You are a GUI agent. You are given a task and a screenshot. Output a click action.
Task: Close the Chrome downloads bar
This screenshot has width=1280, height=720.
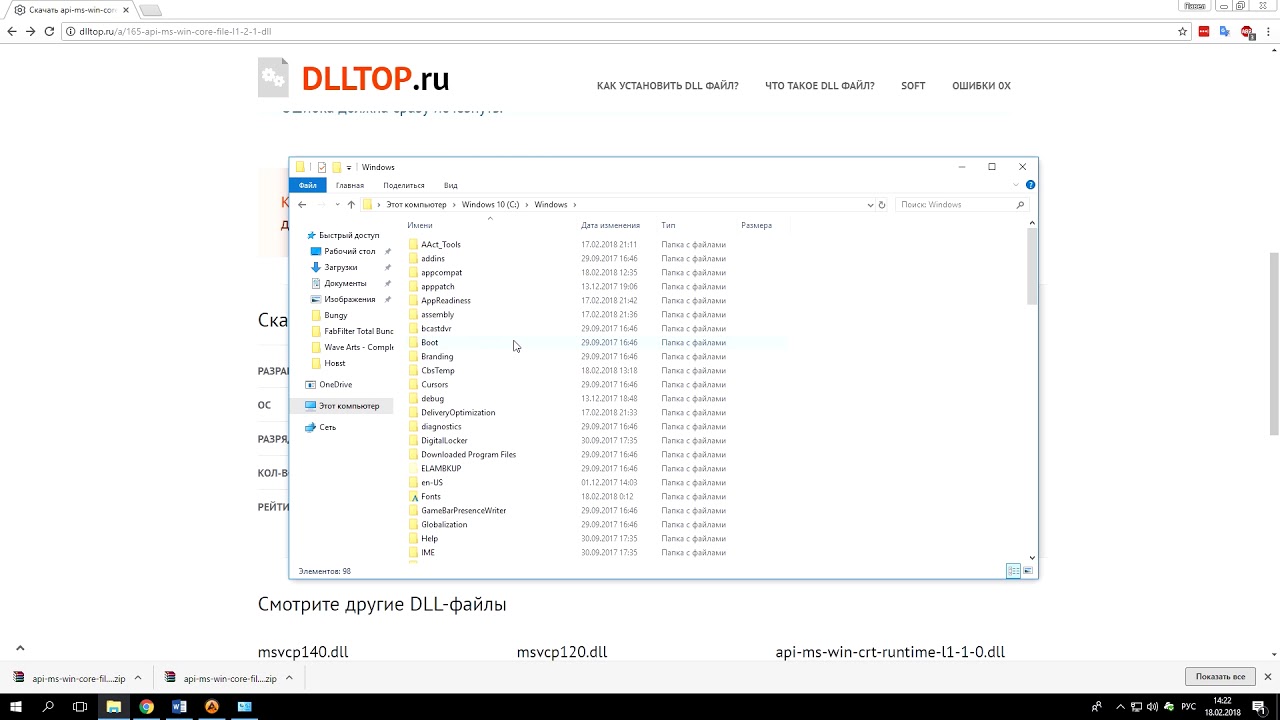[x=1267, y=677]
